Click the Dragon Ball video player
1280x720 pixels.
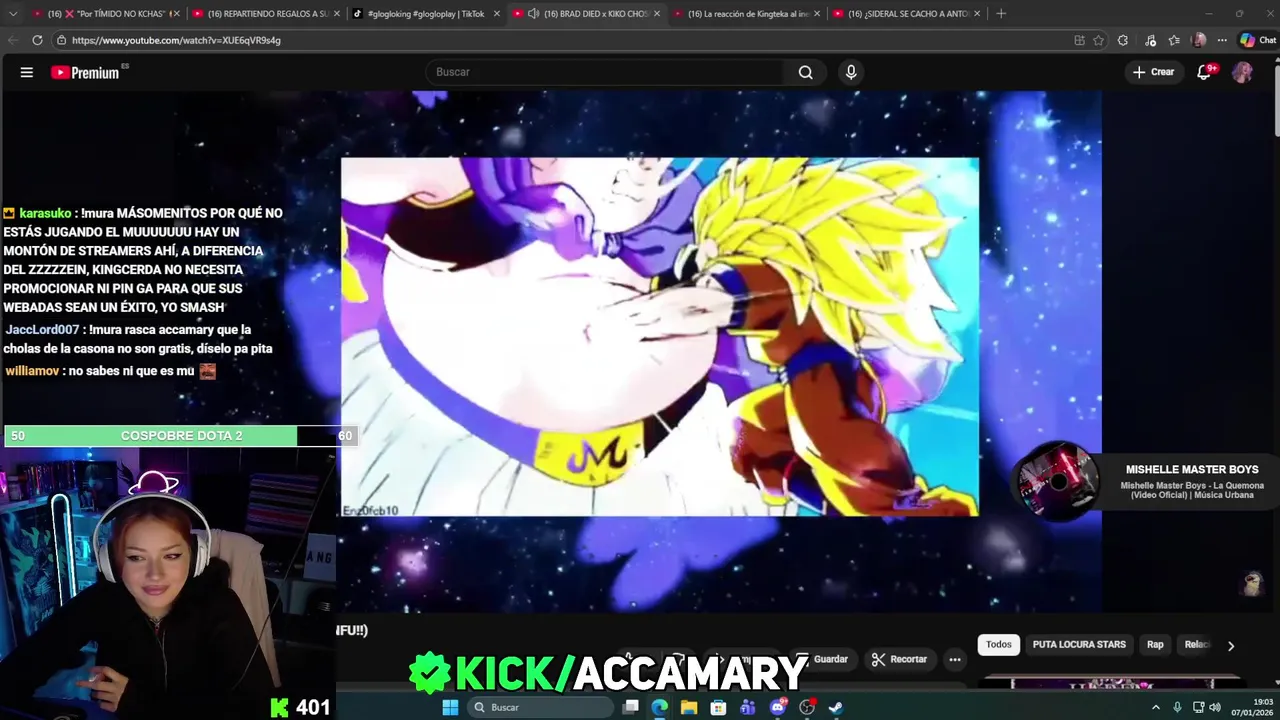660,336
